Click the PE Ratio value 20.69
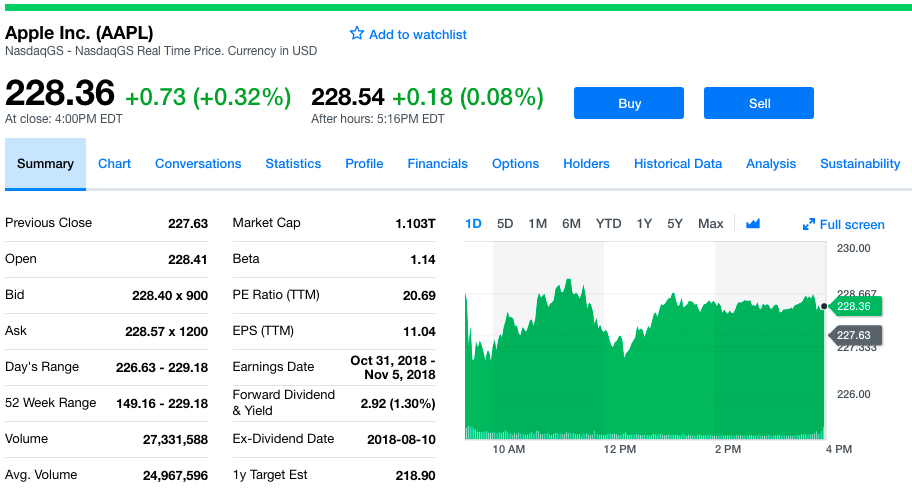The image size is (912, 496). click(x=419, y=296)
